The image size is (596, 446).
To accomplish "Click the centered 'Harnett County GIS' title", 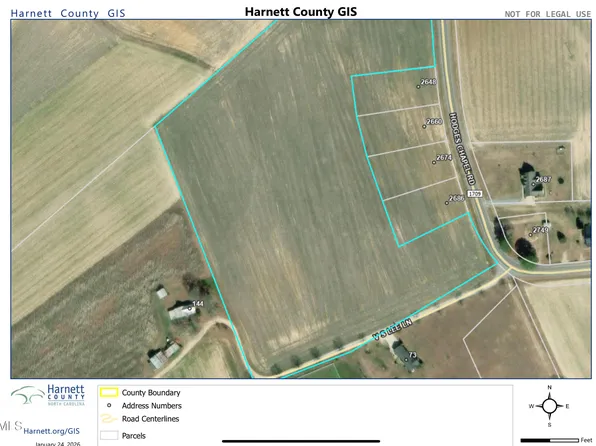I will (301, 12).
